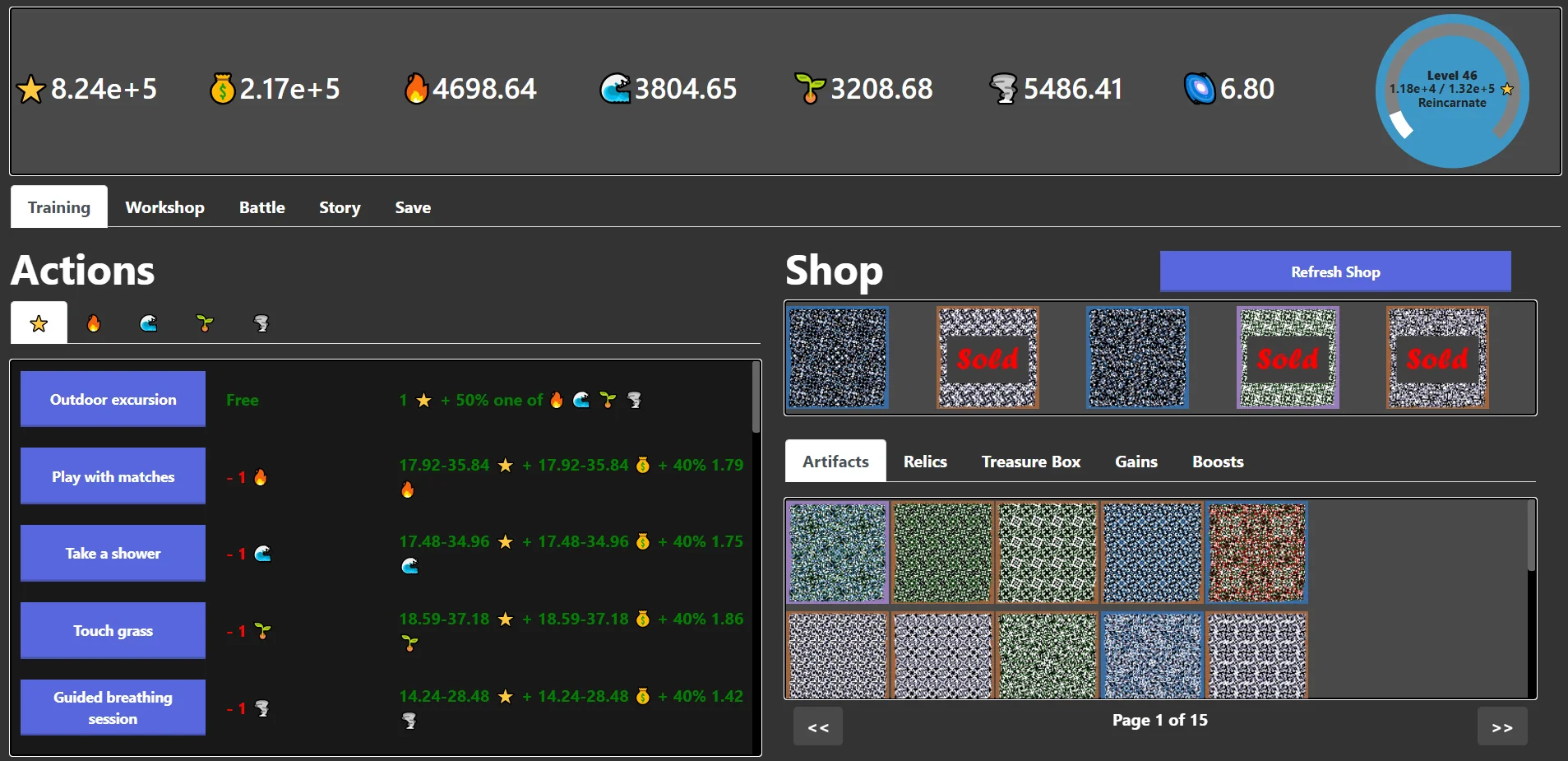The height and width of the screenshot is (761, 1568).
Task: Open the Training tab
Action: tap(59, 206)
